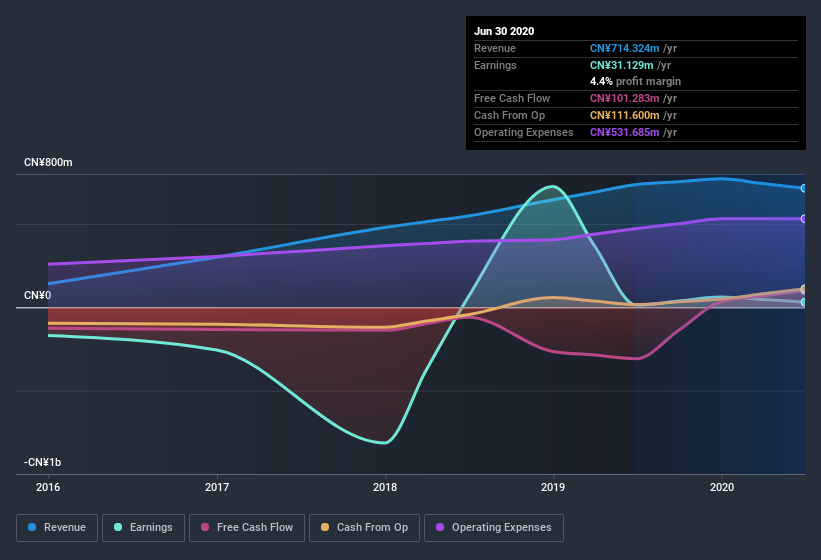The height and width of the screenshot is (560, 821).
Task: Click the CN¥800m axis label
Action: 48,162
